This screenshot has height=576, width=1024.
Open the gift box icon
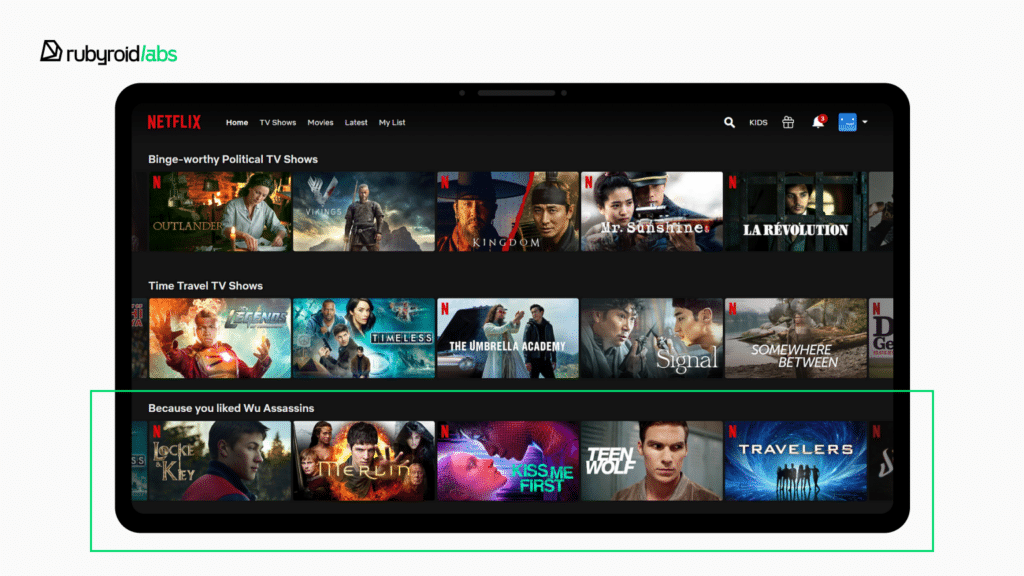[x=788, y=122]
